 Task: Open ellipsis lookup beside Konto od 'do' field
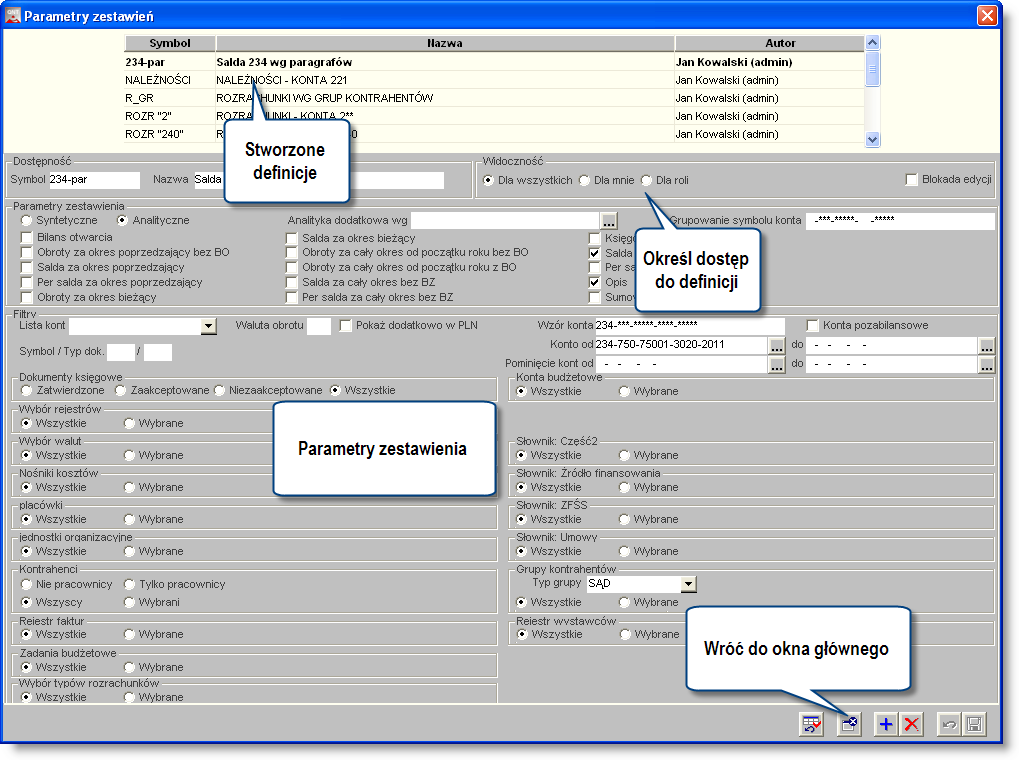pyautogui.click(x=987, y=345)
